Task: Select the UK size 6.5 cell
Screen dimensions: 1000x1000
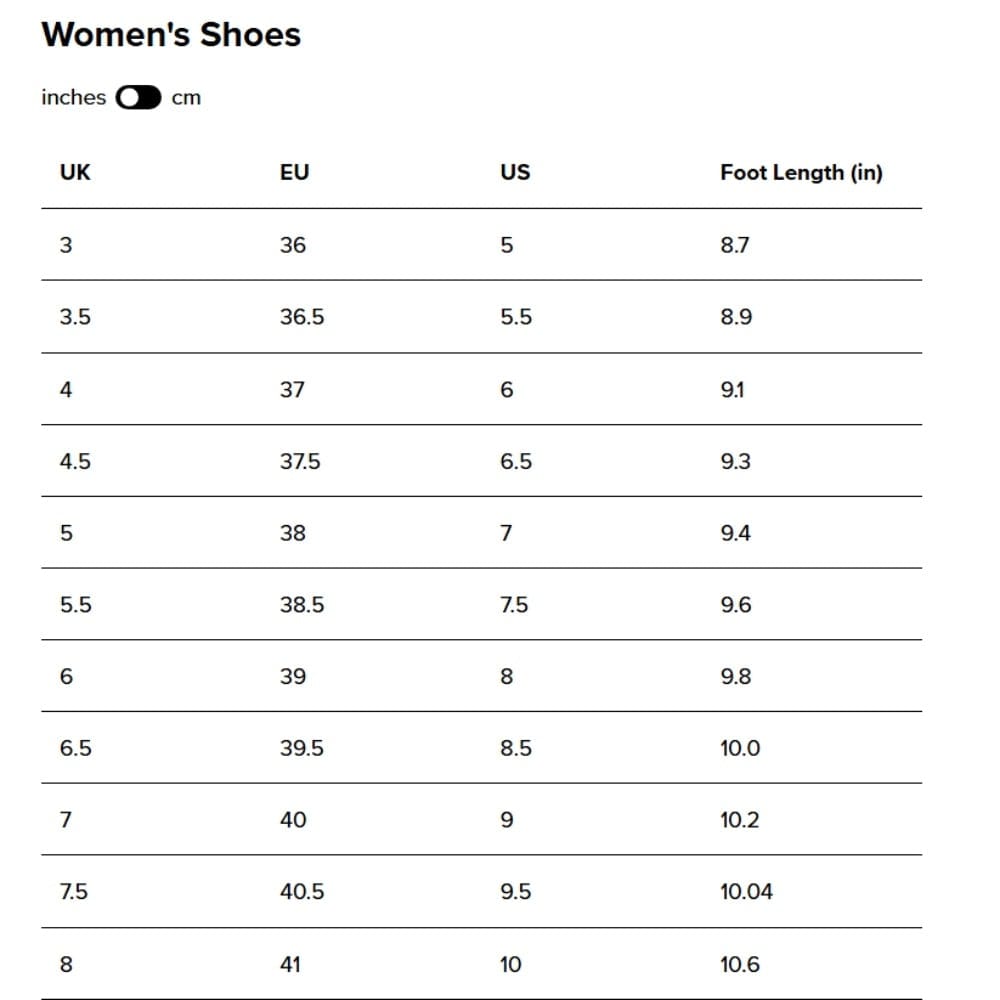Action: click(x=76, y=748)
